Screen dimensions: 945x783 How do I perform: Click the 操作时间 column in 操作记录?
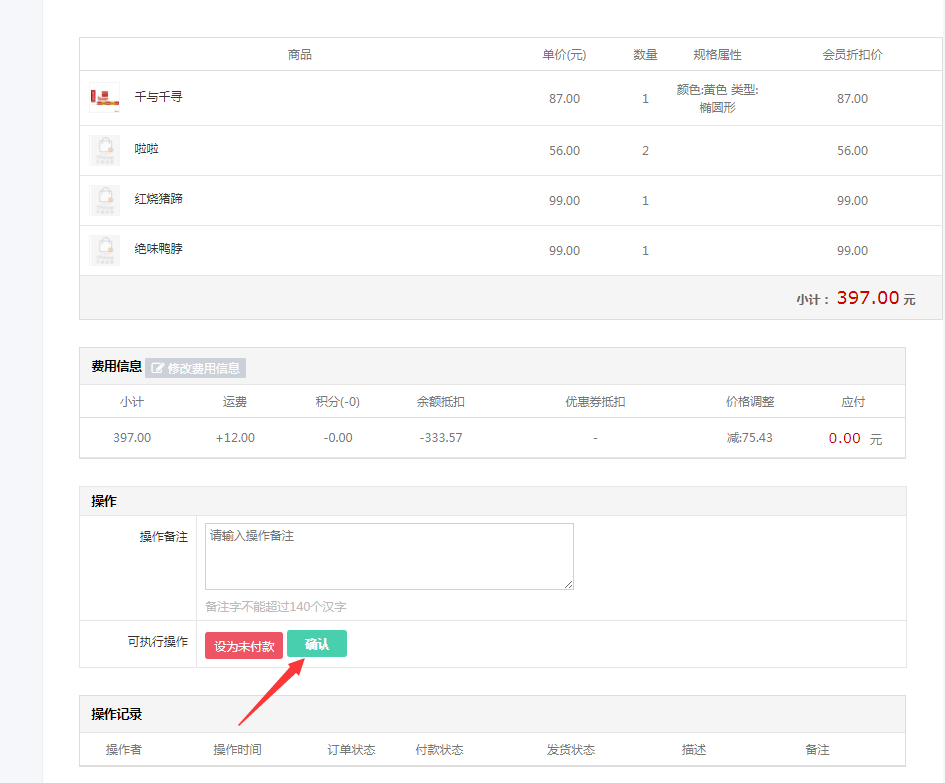237,750
